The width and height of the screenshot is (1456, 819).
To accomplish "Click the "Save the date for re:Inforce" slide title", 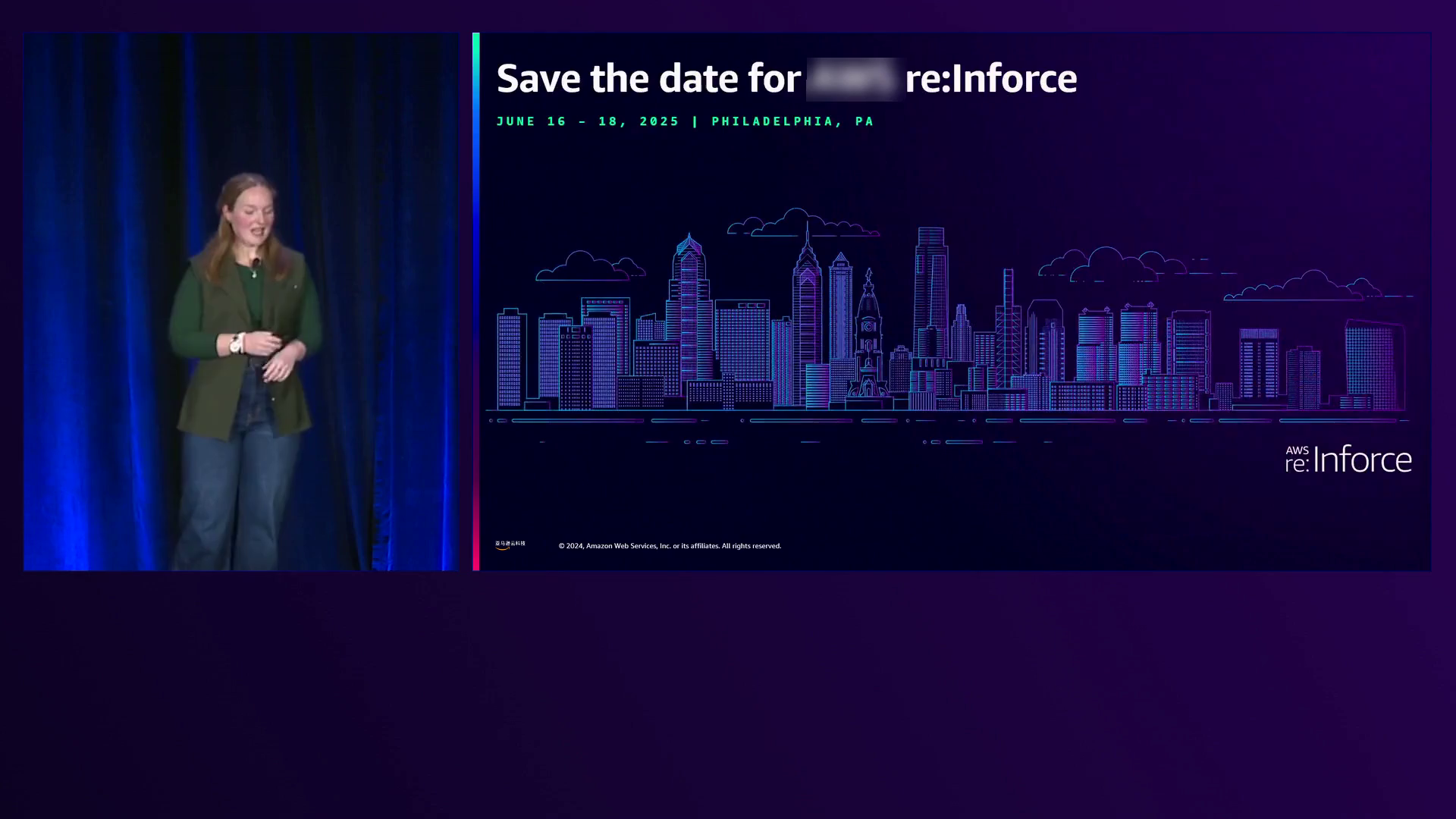I will coord(786,78).
